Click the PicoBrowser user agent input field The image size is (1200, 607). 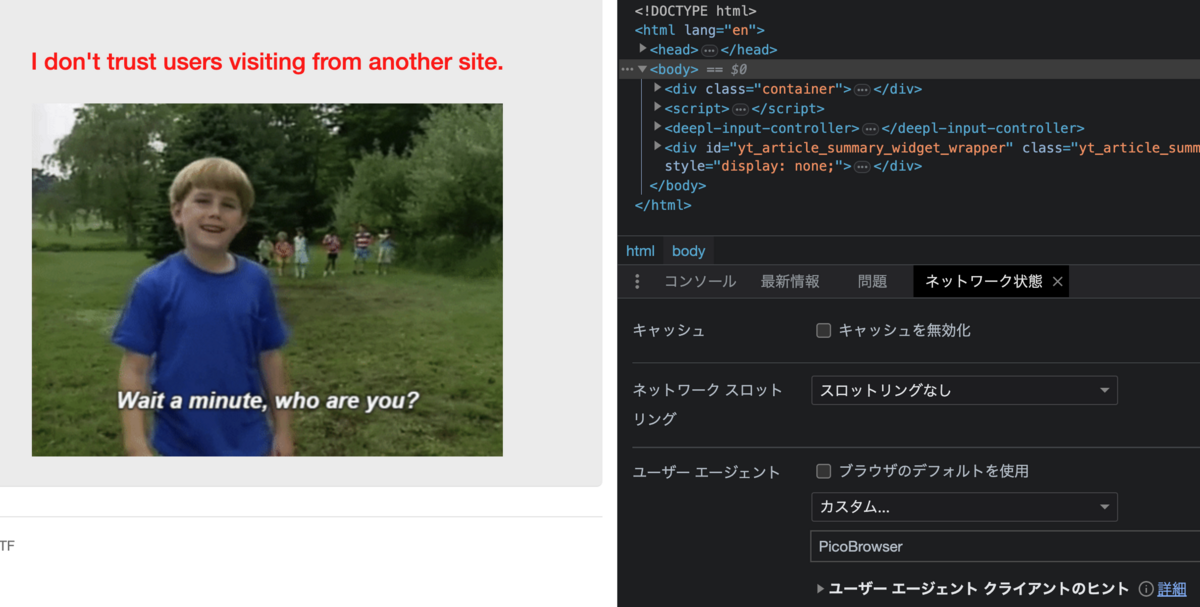[1005, 547]
